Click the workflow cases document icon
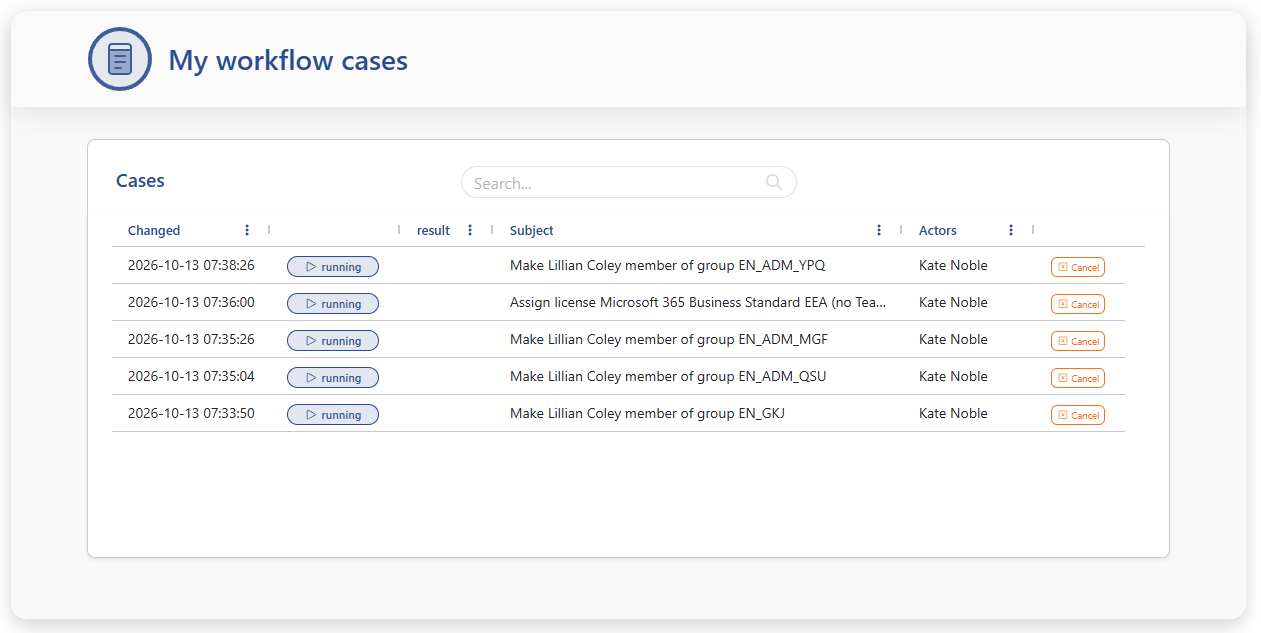The width and height of the screenshot is (1261, 633). tap(120, 59)
